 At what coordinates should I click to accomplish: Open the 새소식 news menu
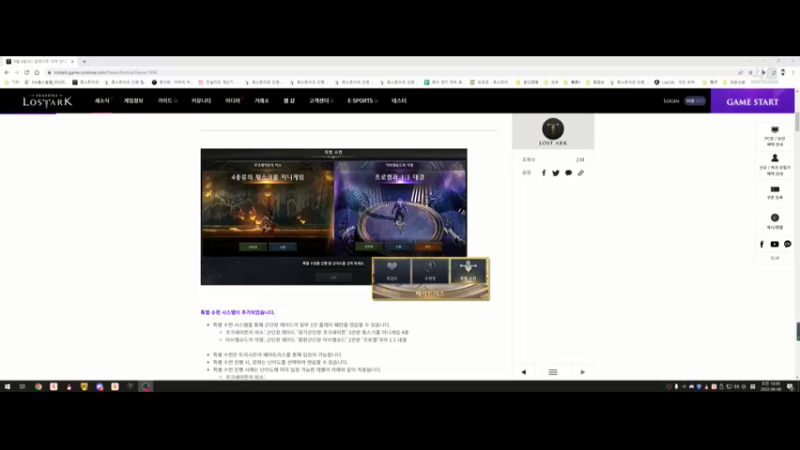point(102,101)
